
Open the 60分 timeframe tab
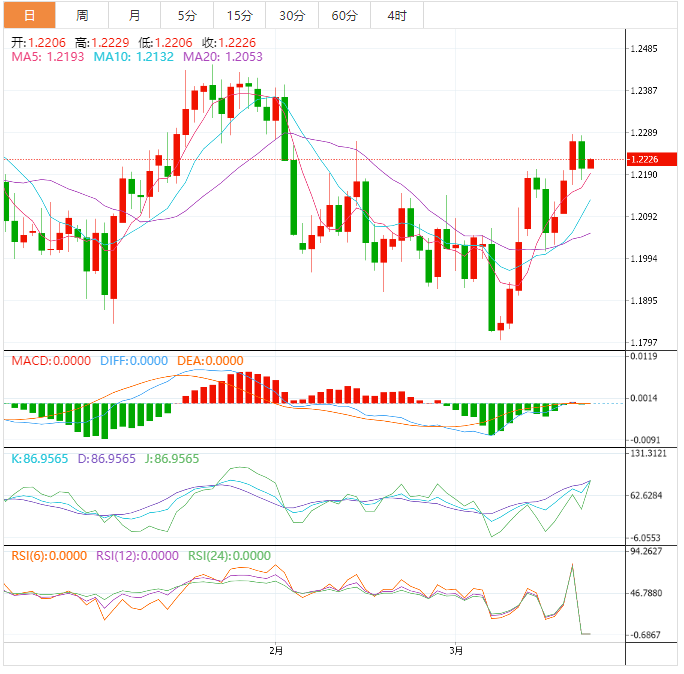click(x=344, y=15)
